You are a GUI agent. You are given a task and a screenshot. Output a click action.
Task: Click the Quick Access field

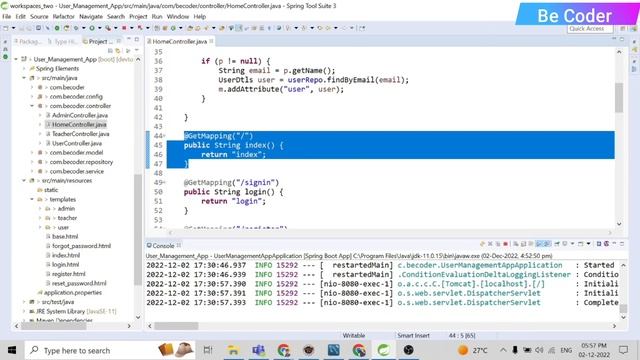click(590, 29)
